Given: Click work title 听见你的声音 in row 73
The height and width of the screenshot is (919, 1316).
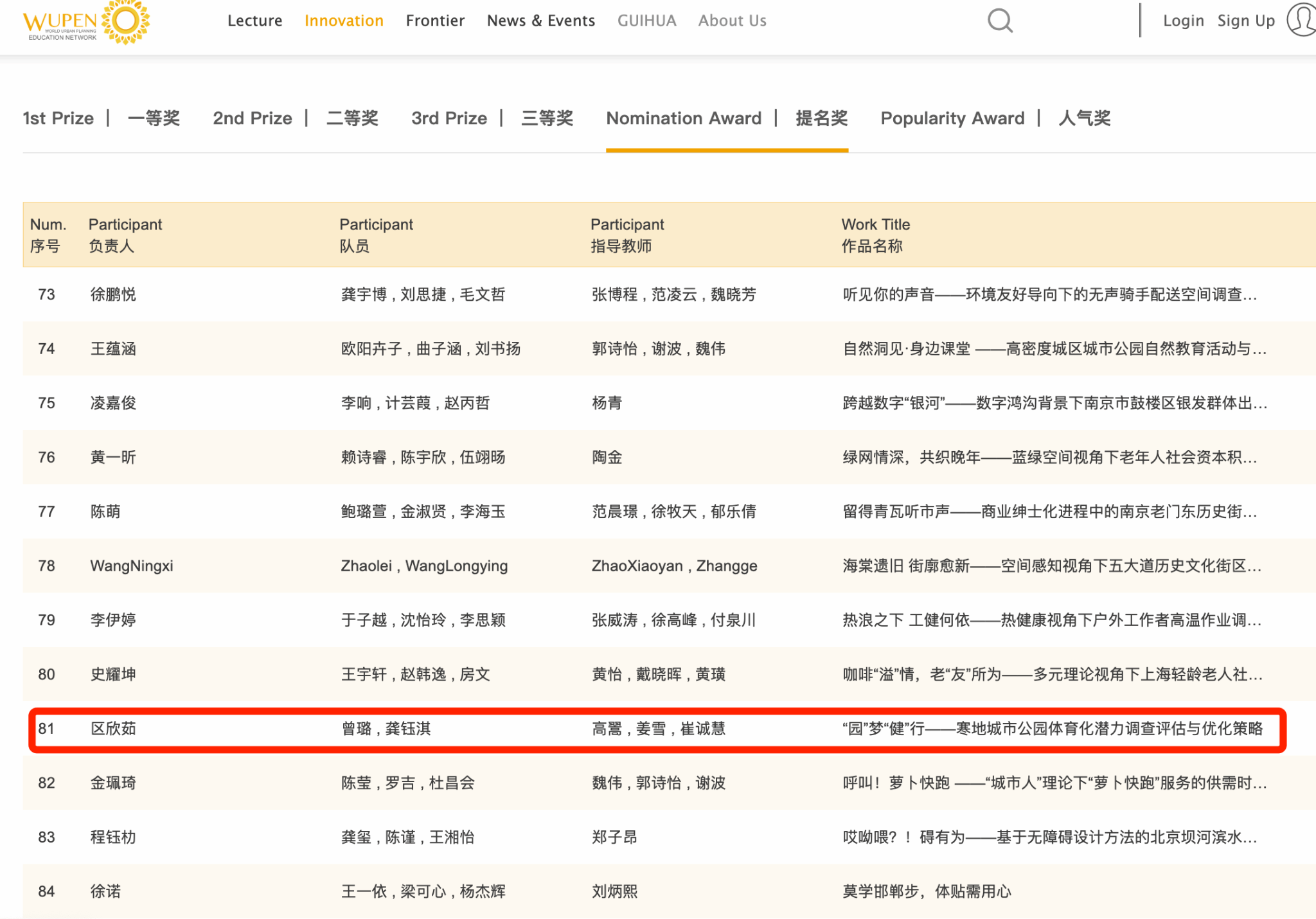Looking at the screenshot, I should (1050, 294).
